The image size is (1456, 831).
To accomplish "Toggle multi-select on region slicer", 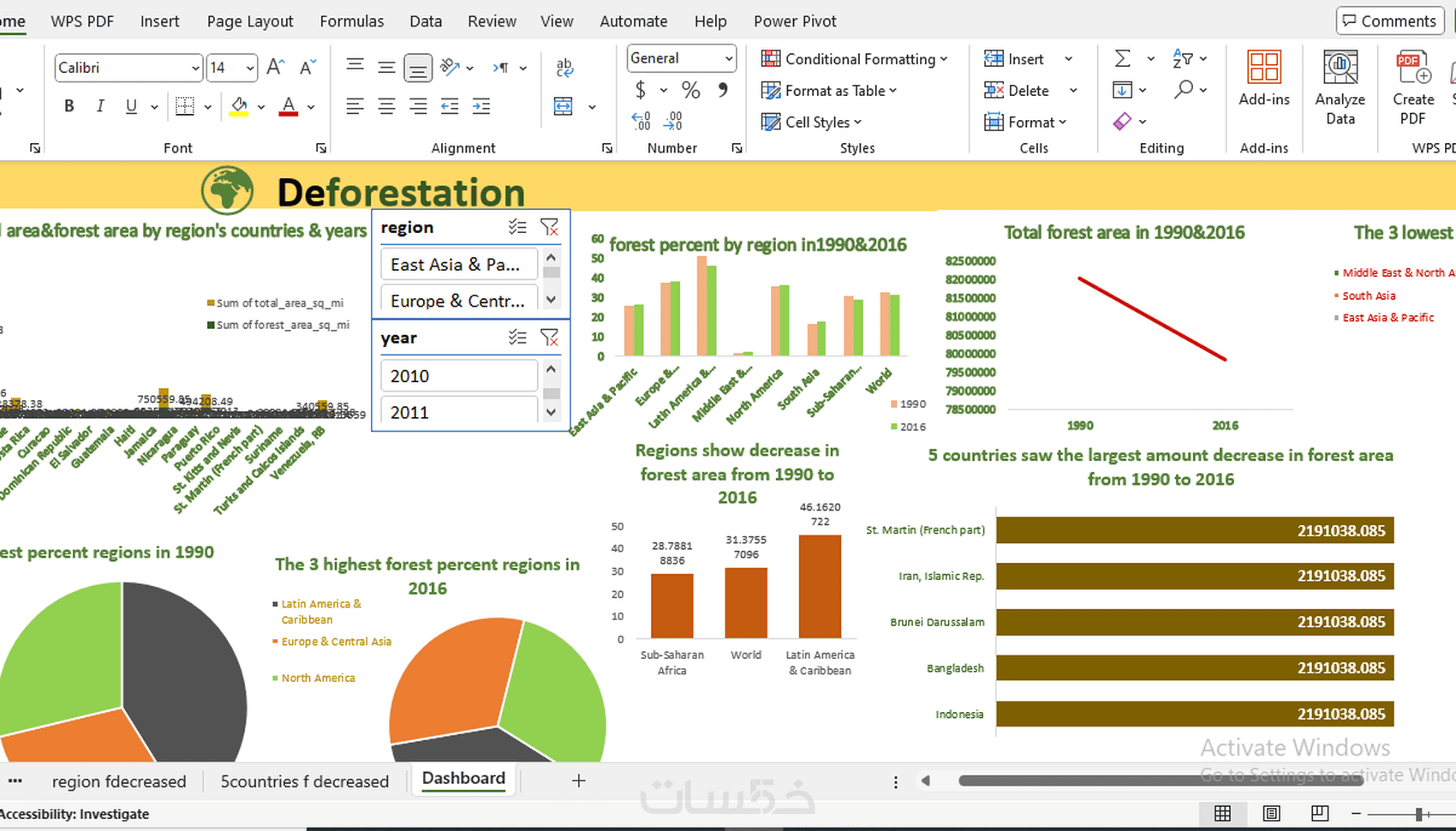I will (517, 227).
